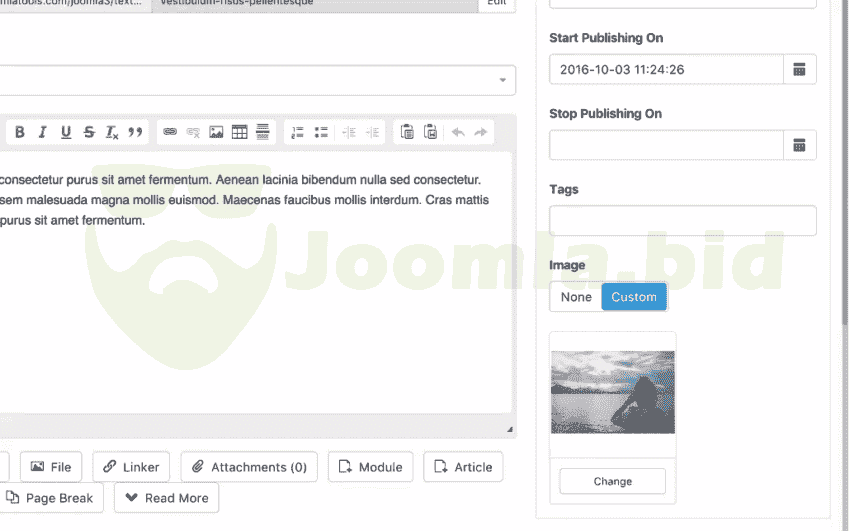Toggle bold formatting in the editor toolbar

19,132
